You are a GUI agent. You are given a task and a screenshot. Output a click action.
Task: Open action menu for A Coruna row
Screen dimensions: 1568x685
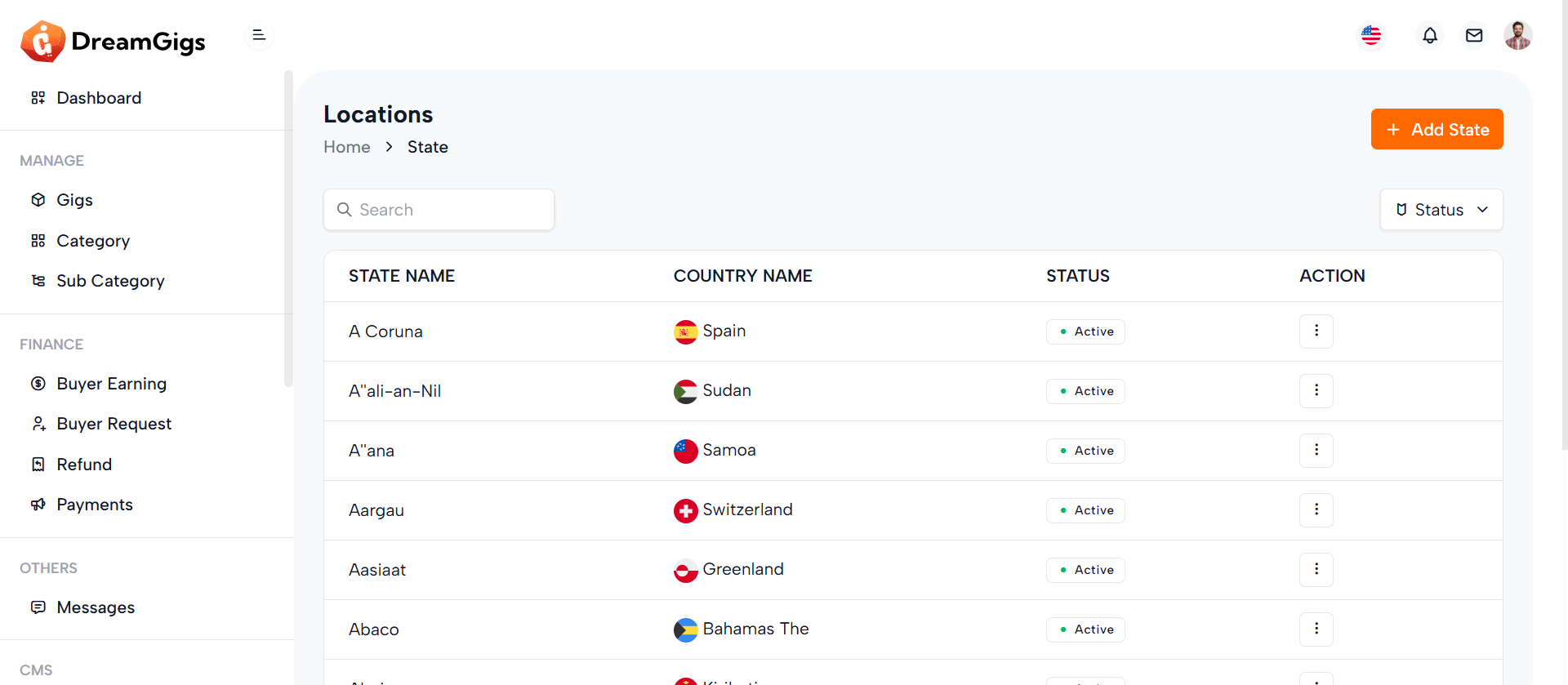pos(1316,331)
